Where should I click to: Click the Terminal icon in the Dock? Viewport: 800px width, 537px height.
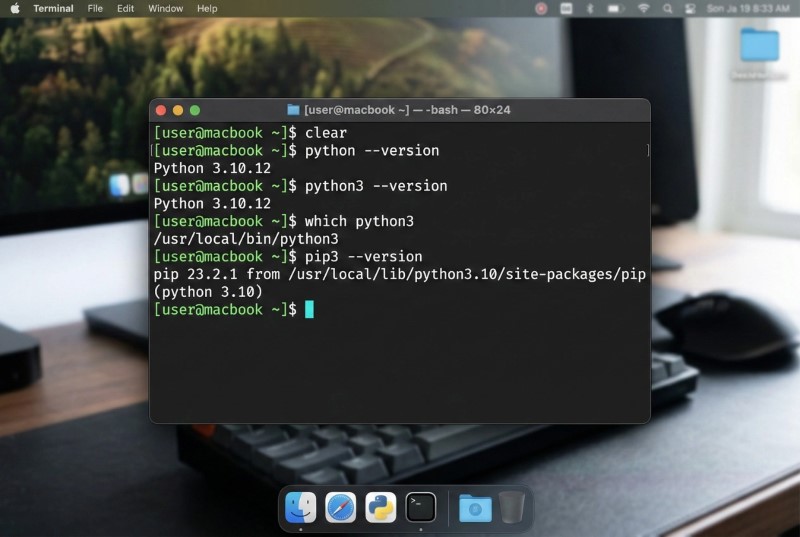[x=421, y=507]
